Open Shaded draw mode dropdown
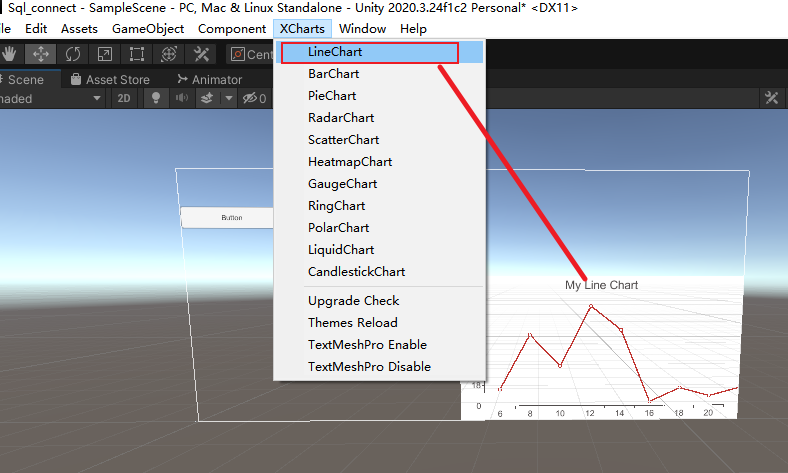788x473 pixels. coord(52,99)
